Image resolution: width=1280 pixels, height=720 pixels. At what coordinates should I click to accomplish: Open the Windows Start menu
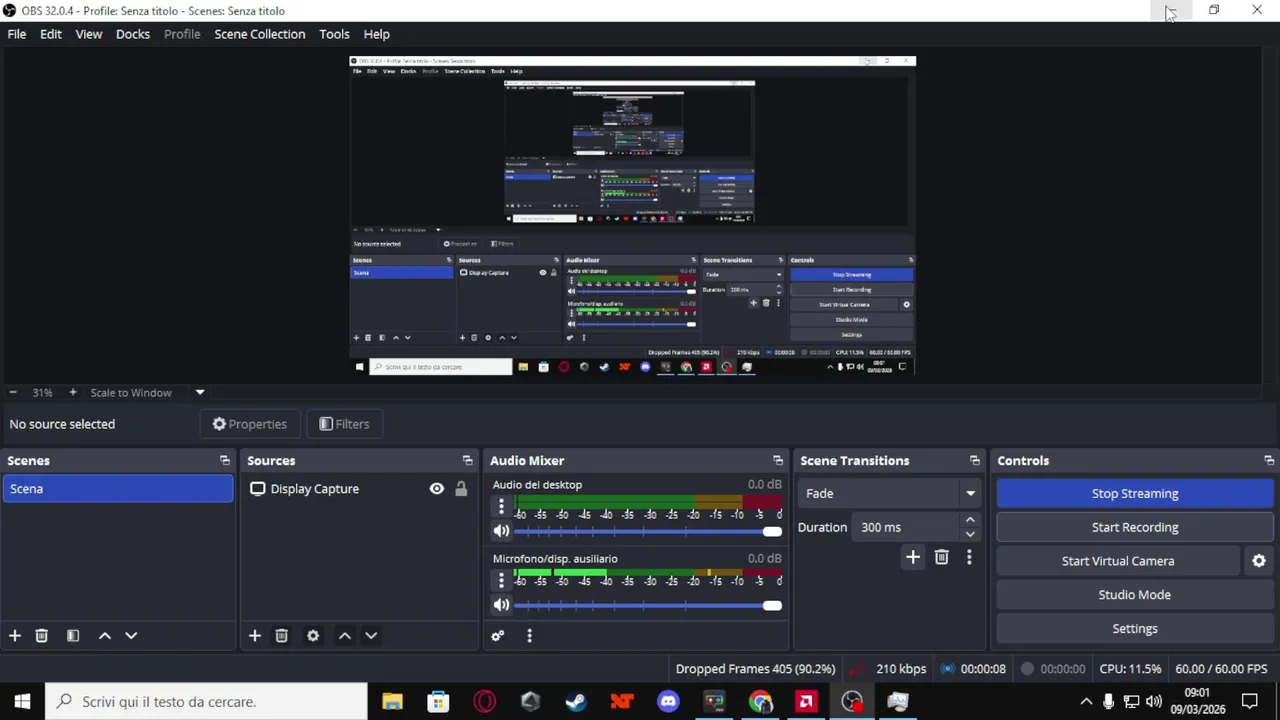(x=22, y=702)
